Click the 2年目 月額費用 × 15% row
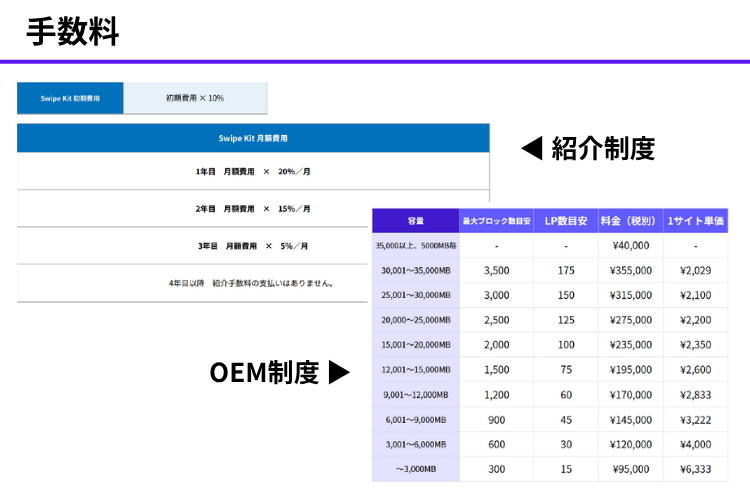The image size is (750, 500). pos(253,209)
